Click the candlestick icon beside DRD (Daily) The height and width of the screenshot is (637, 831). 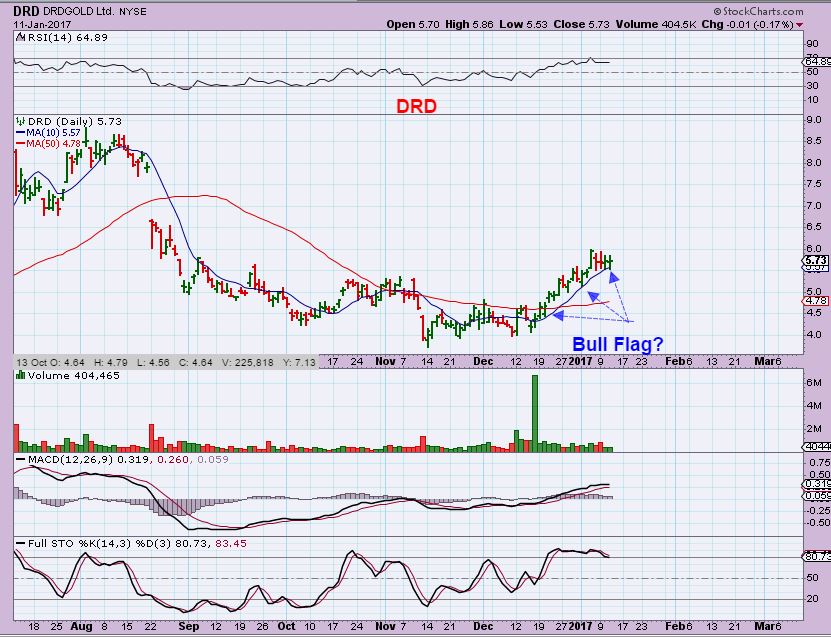21,121
